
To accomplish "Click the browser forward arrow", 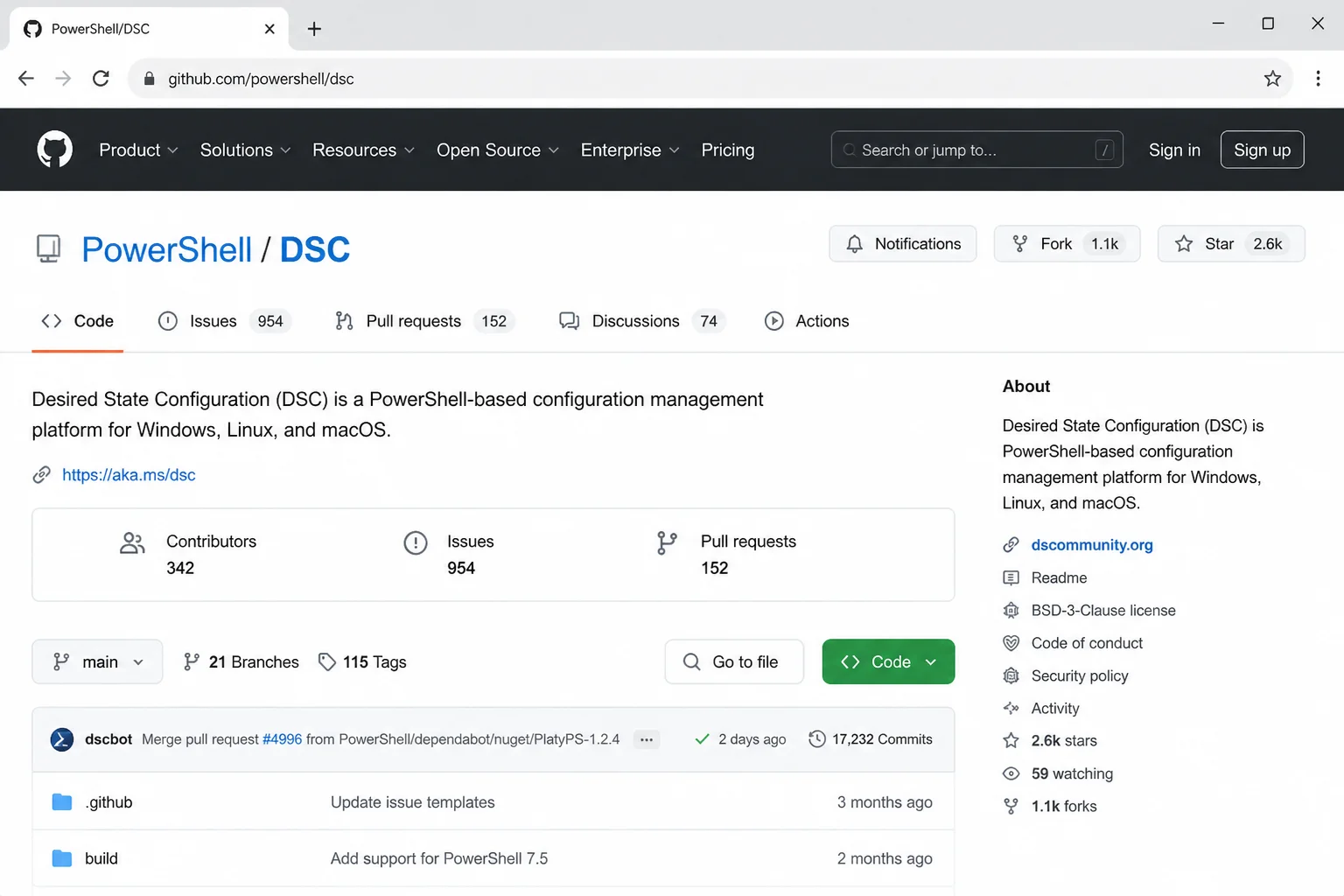I will click(63, 79).
